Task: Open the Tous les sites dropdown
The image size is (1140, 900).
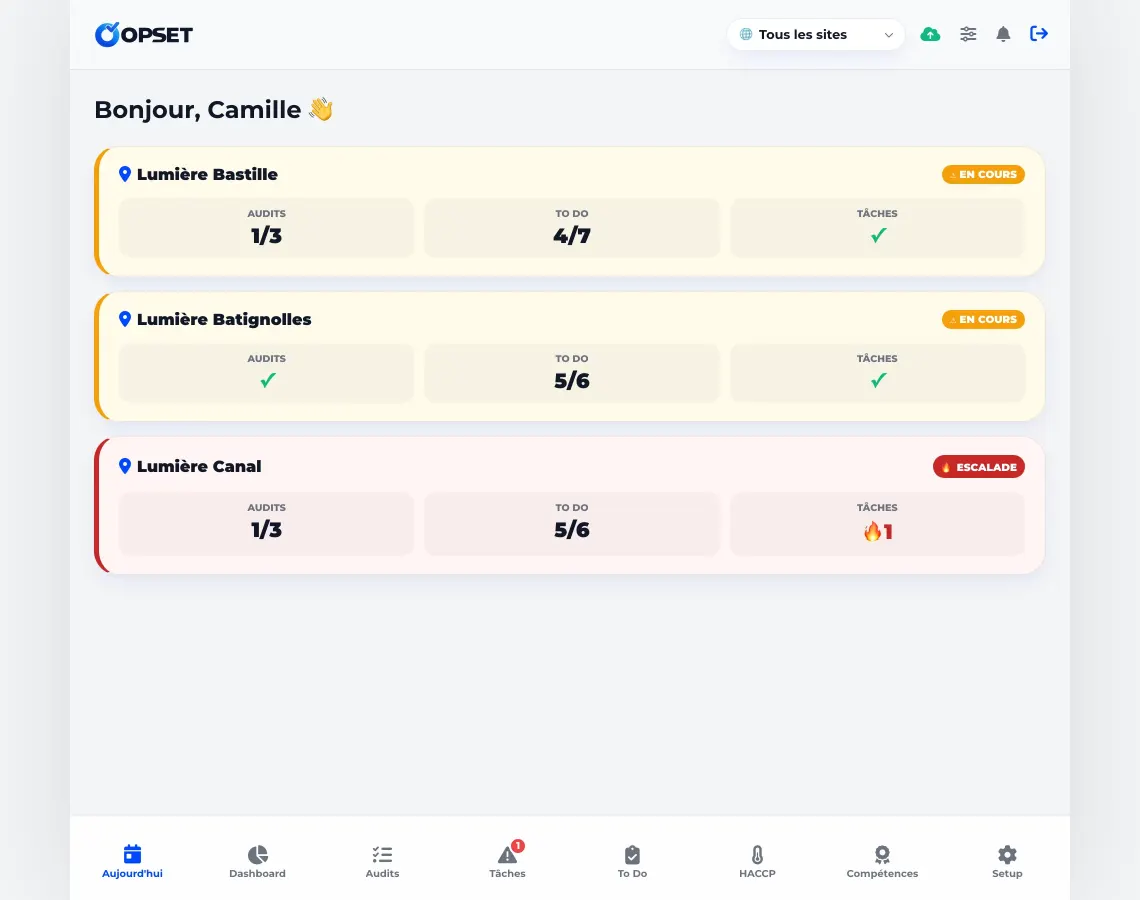Action: pos(816,34)
